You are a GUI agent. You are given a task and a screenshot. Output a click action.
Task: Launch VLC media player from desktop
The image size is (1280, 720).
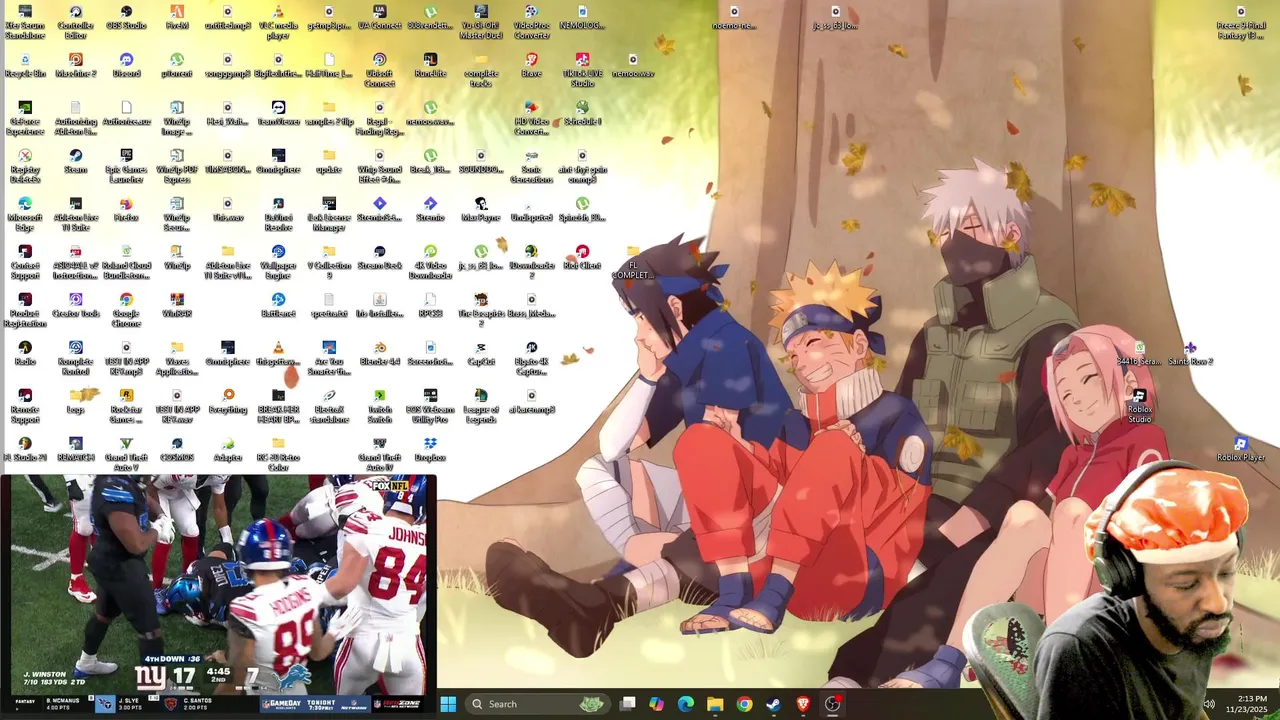tap(278, 22)
